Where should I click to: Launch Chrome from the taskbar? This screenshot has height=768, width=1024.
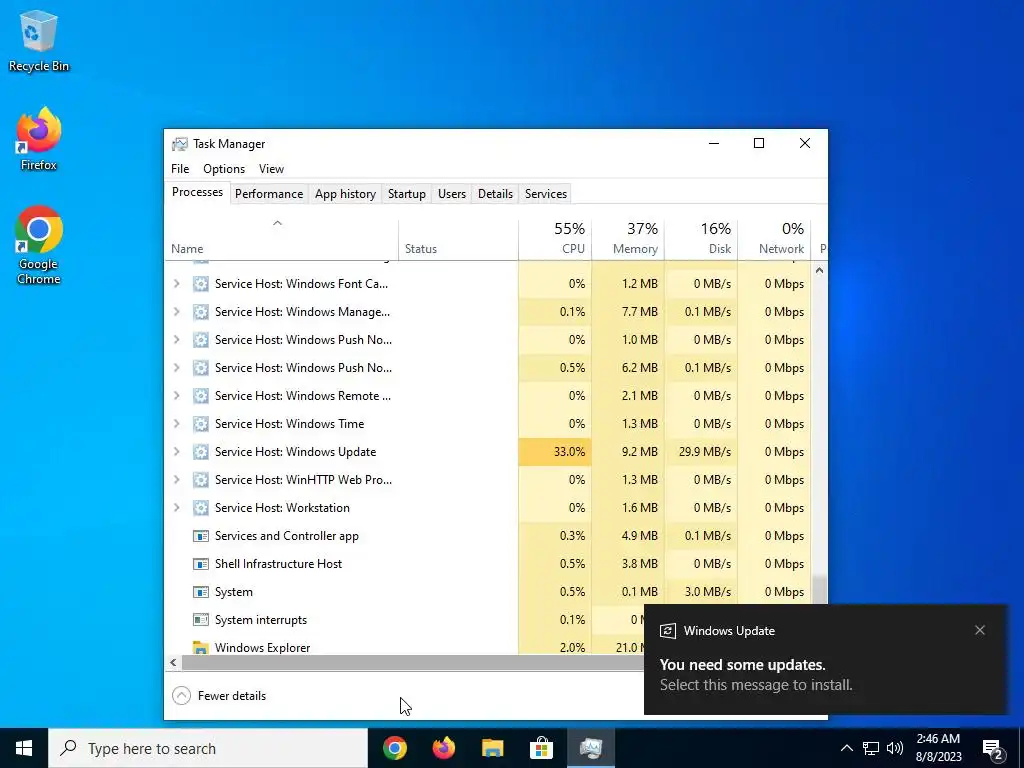point(395,748)
